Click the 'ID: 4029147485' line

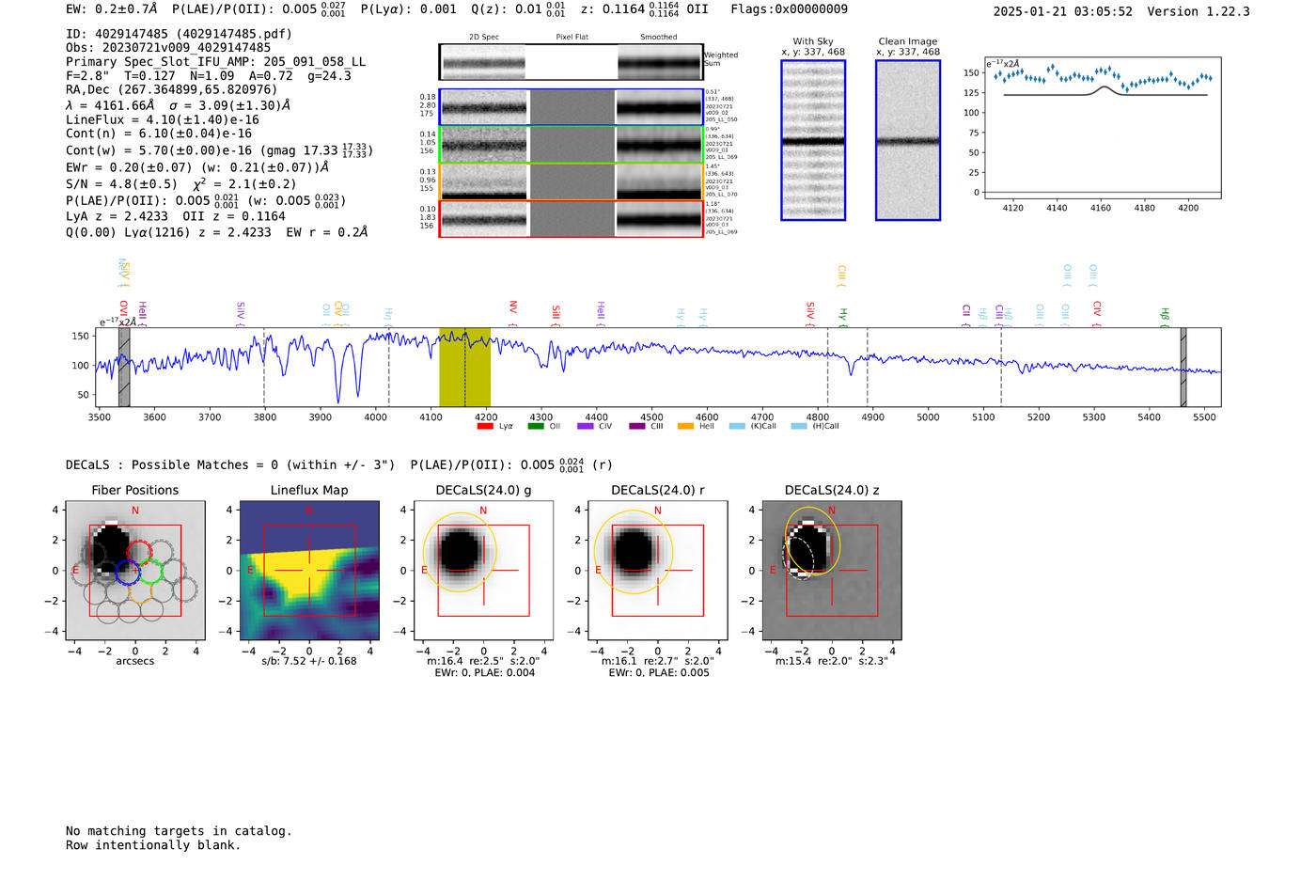pyautogui.click(x=179, y=34)
